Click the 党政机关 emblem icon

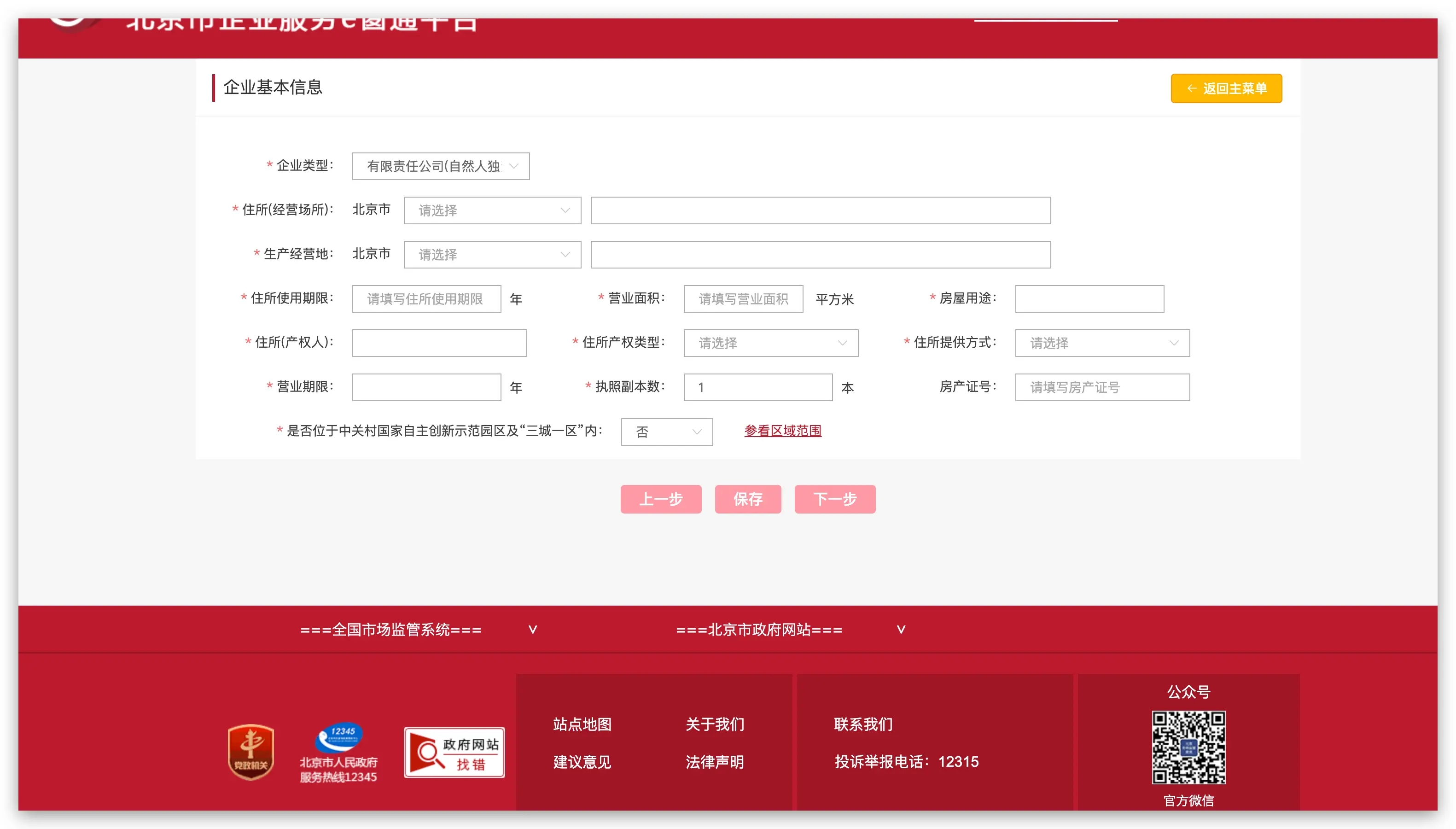[250, 752]
